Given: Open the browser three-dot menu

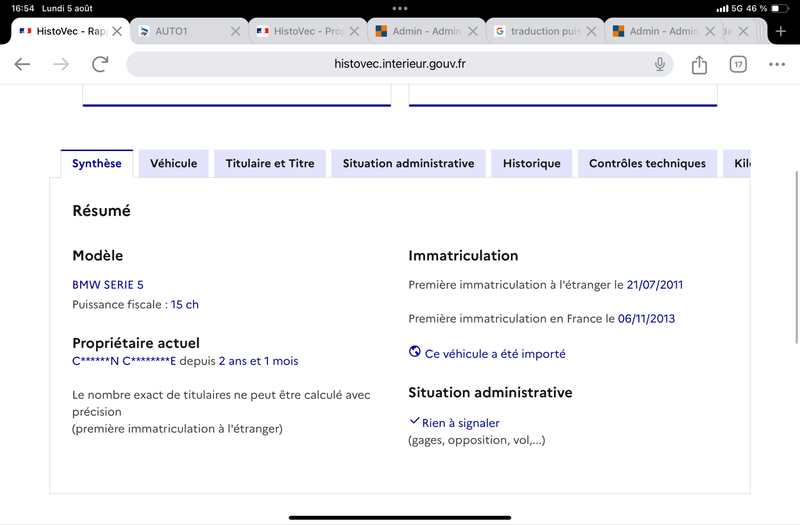Looking at the screenshot, I should pyautogui.click(x=777, y=64).
